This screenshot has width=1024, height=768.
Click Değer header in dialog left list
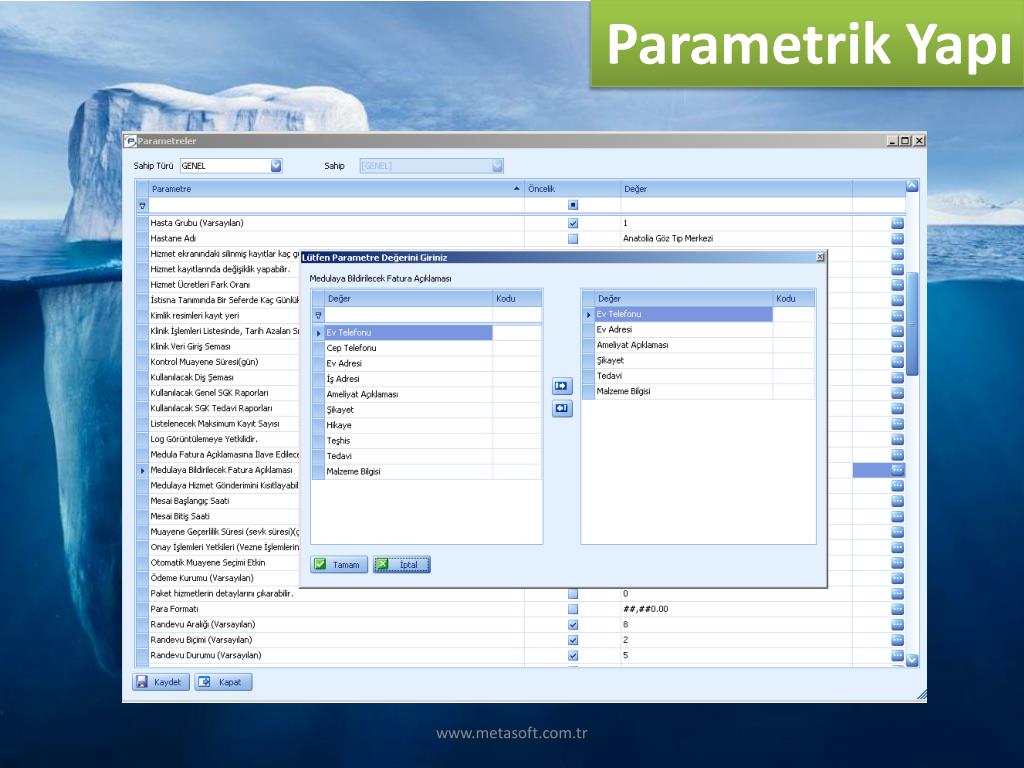409,298
